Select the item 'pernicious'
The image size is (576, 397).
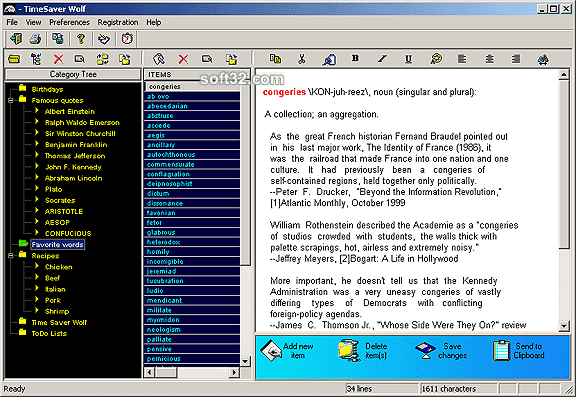(x=192, y=359)
